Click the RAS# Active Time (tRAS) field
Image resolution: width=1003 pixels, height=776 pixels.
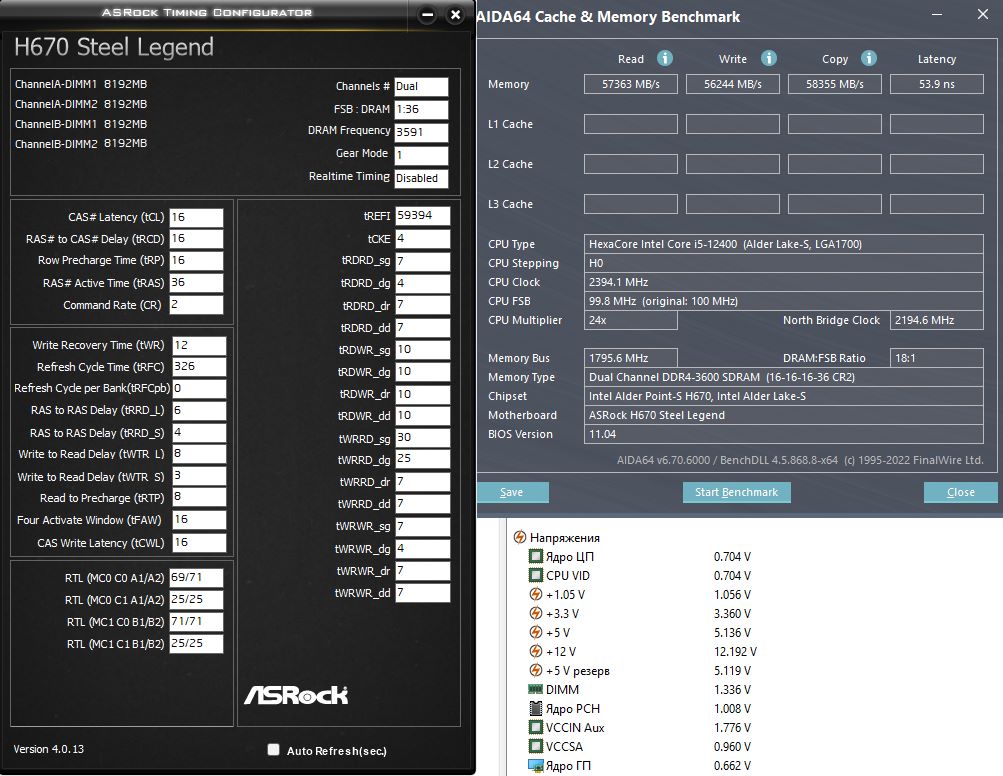pyautogui.click(x=196, y=283)
